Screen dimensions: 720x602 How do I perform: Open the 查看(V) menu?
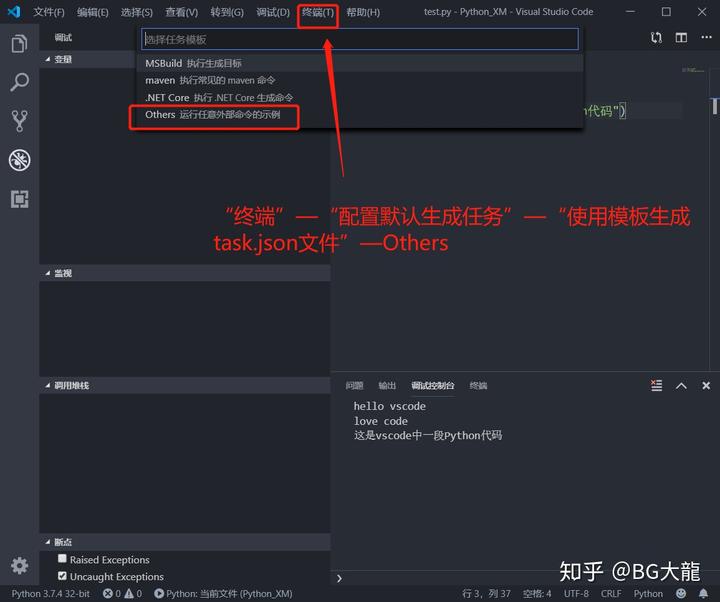[181, 12]
